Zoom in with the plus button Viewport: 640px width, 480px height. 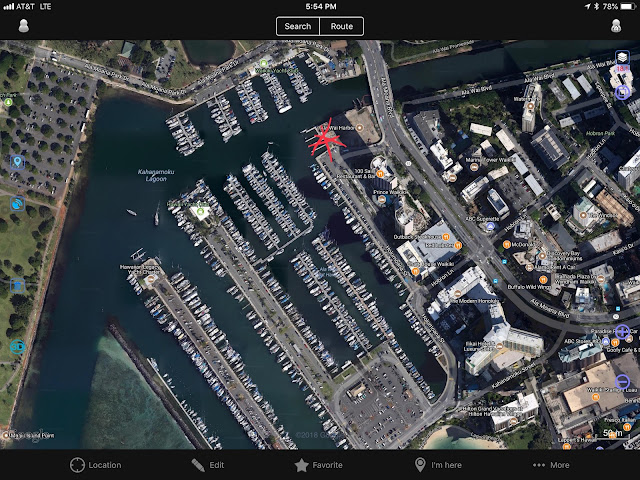[622, 331]
